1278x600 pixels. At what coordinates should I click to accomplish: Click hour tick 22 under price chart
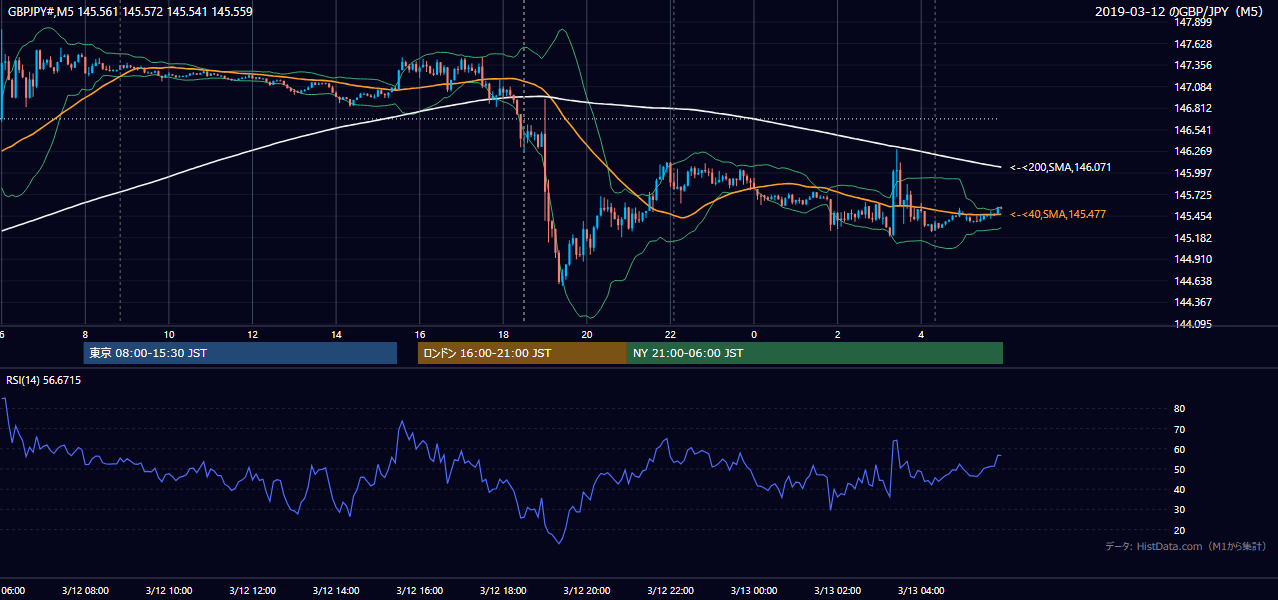(x=671, y=335)
